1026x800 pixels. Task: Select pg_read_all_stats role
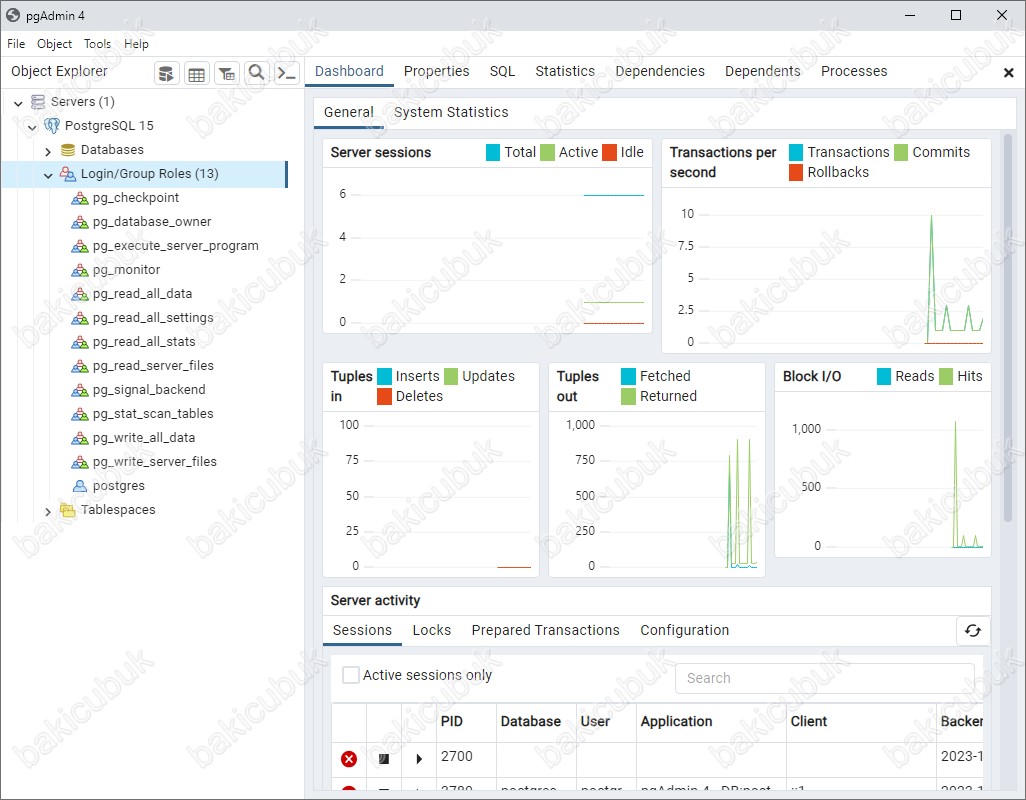coord(144,342)
